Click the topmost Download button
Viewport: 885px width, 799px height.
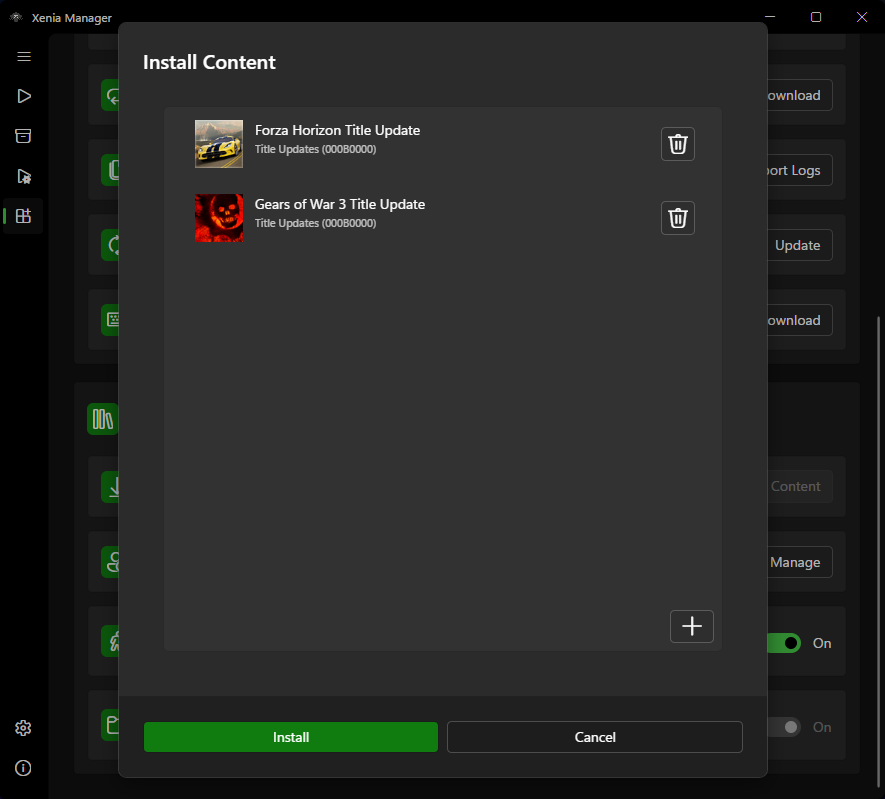pyautogui.click(x=795, y=95)
